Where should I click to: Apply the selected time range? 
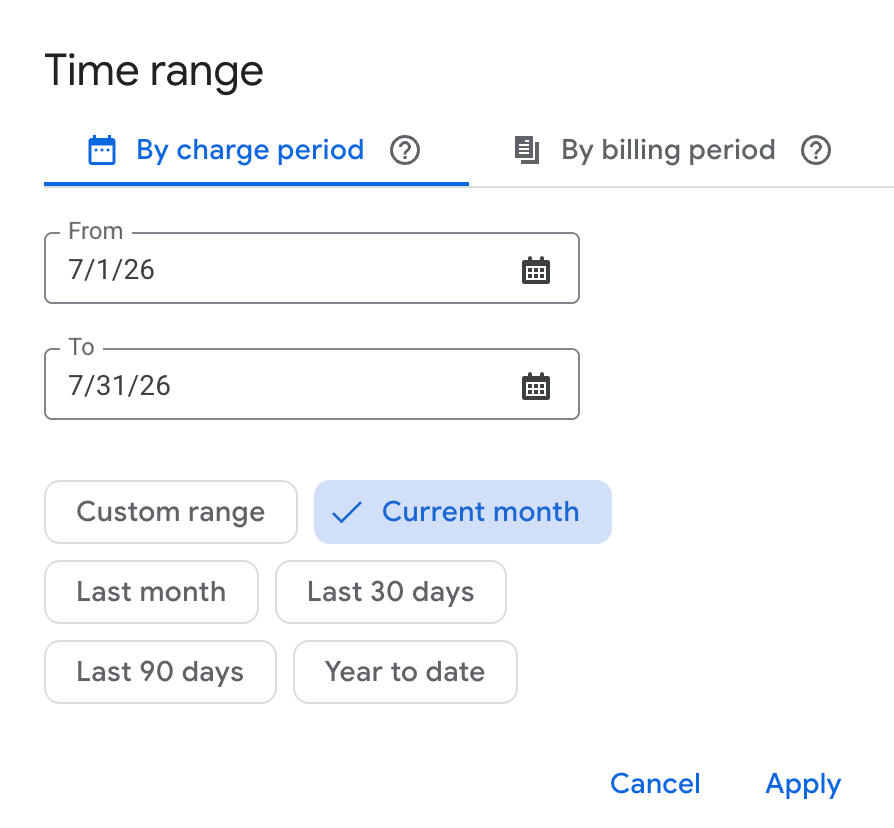click(803, 784)
